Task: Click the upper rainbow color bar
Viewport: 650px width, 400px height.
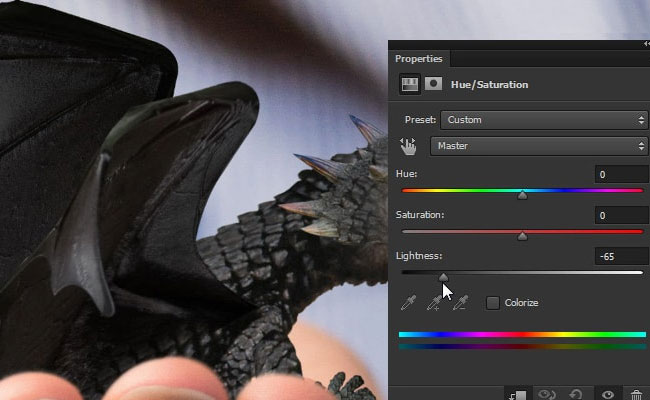Action: (x=522, y=335)
